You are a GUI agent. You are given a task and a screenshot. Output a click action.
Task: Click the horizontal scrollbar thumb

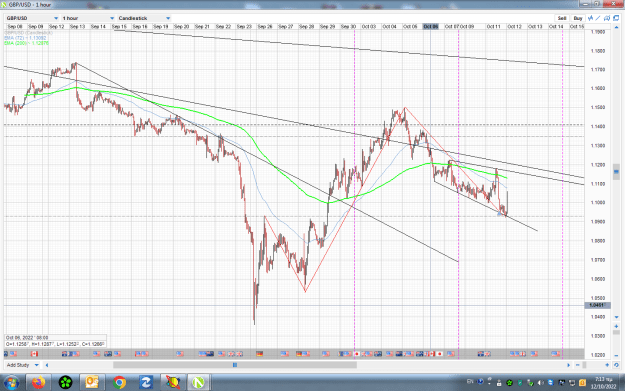point(235,365)
